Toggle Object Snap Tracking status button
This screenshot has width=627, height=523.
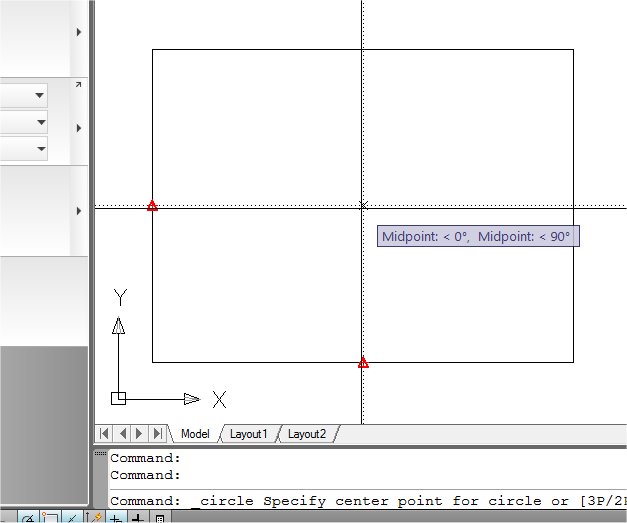click(72, 517)
